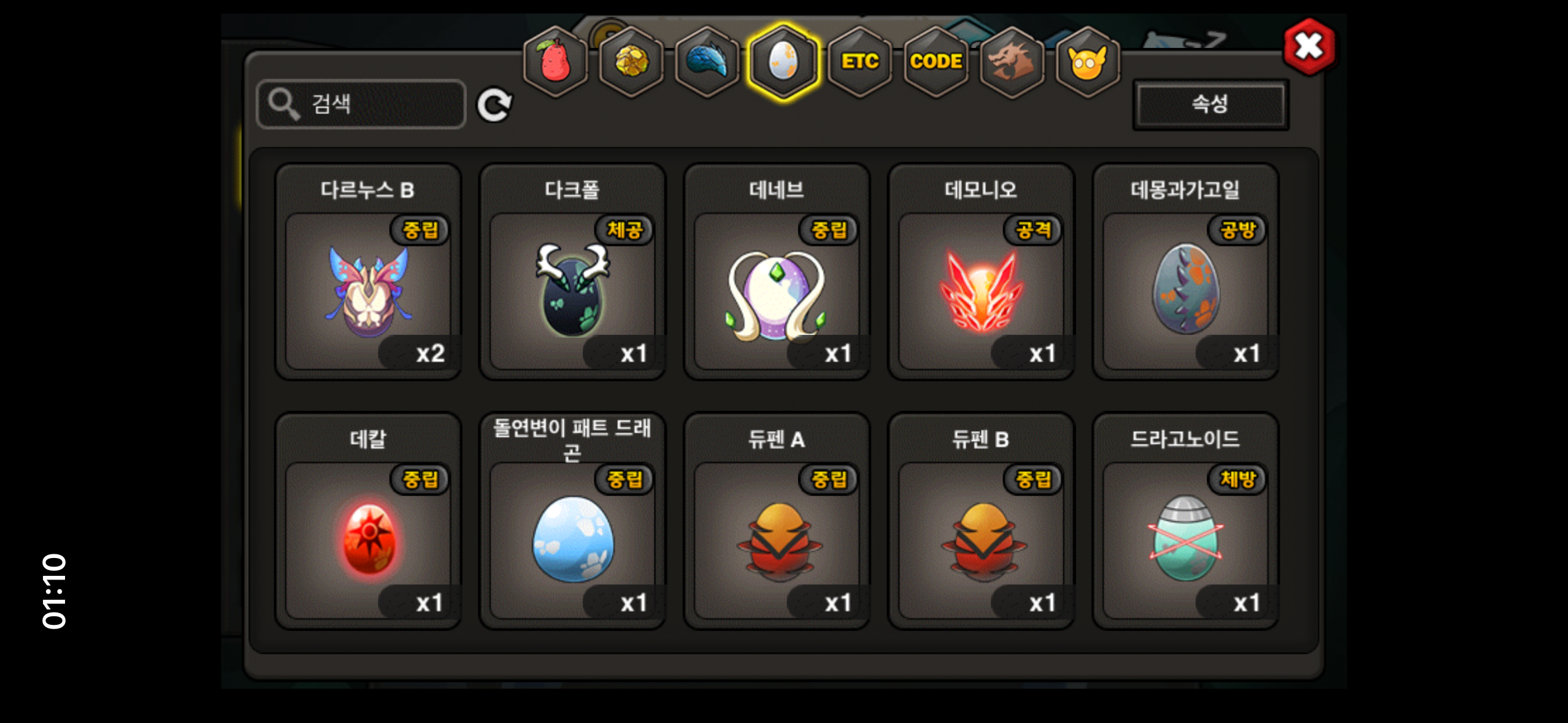Select the 드라고노이드 teal egg item
This screenshot has height=723, width=1568.
1185,521
